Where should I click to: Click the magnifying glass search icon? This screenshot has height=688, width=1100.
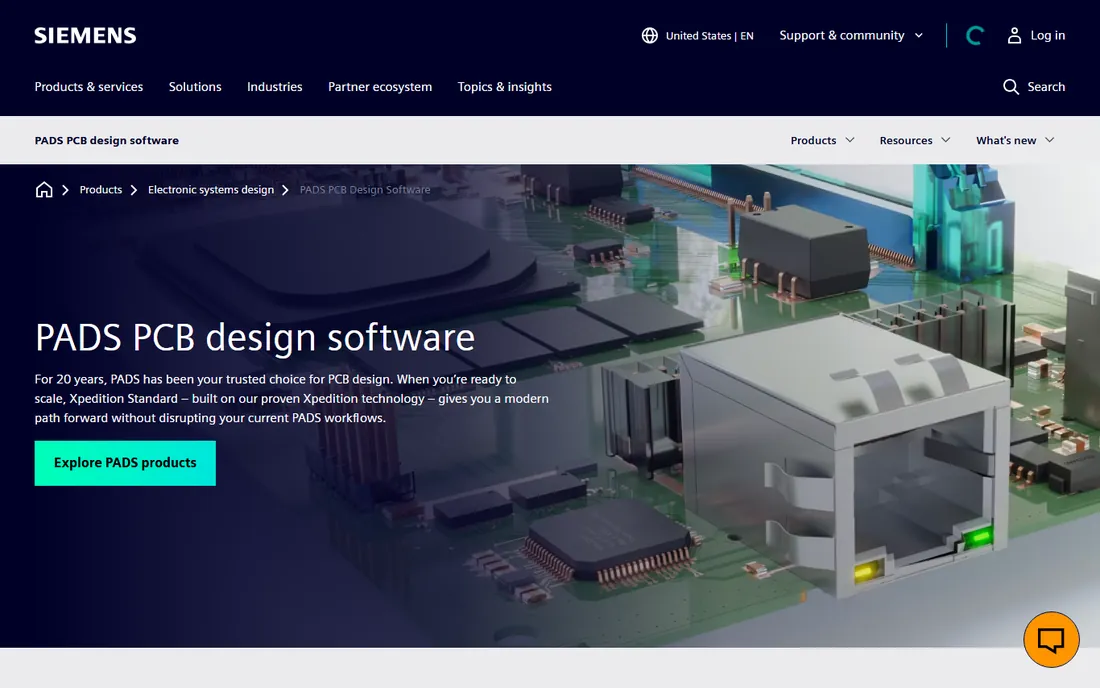[x=1011, y=87]
